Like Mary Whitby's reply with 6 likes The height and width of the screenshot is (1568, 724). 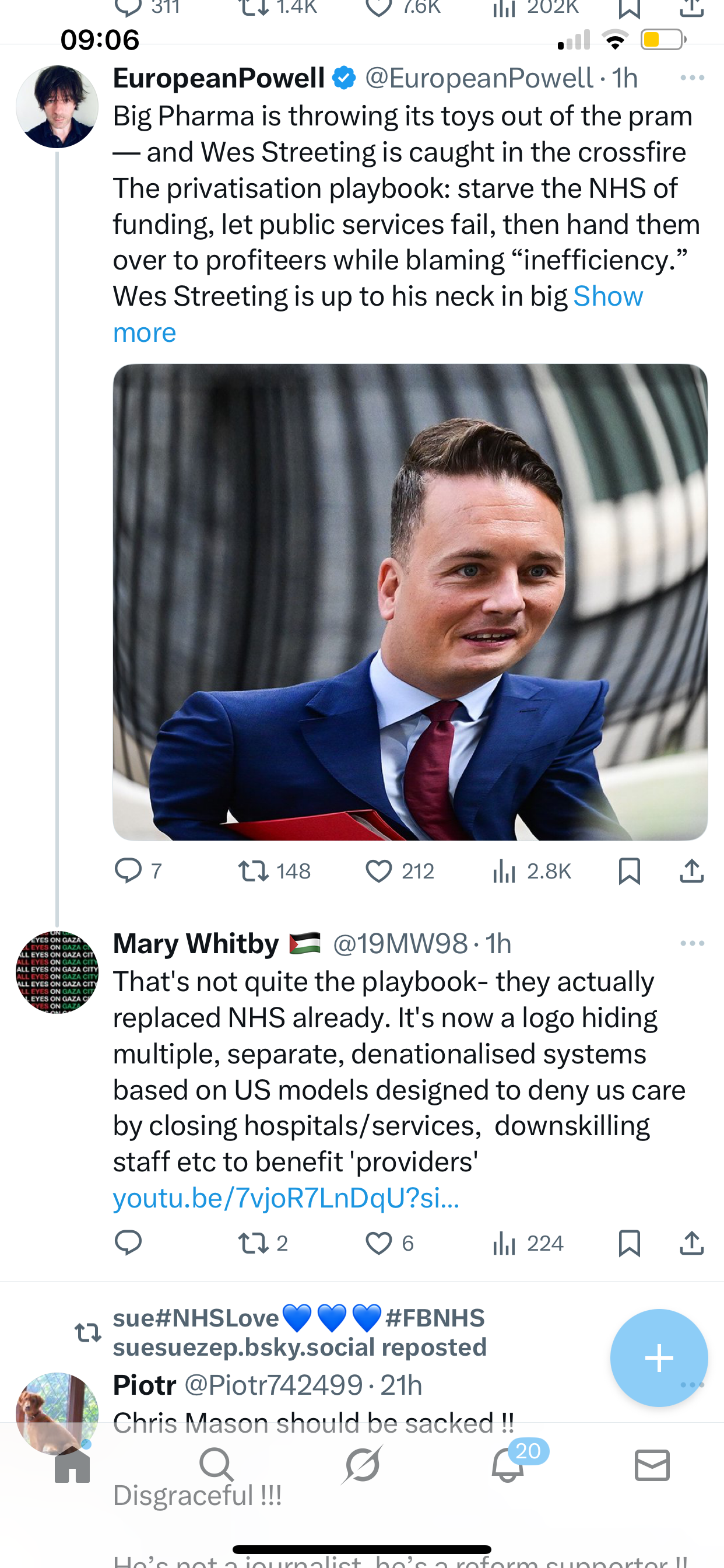[x=389, y=1243]
